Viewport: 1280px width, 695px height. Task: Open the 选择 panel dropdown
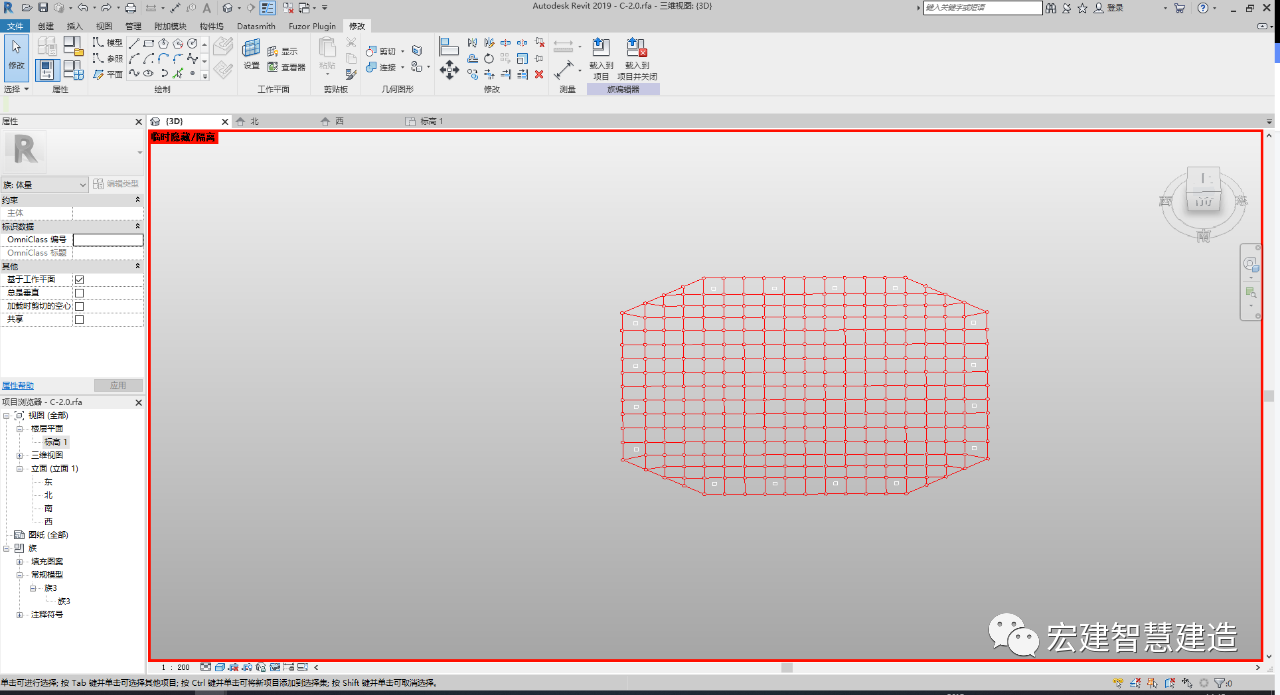16,89
